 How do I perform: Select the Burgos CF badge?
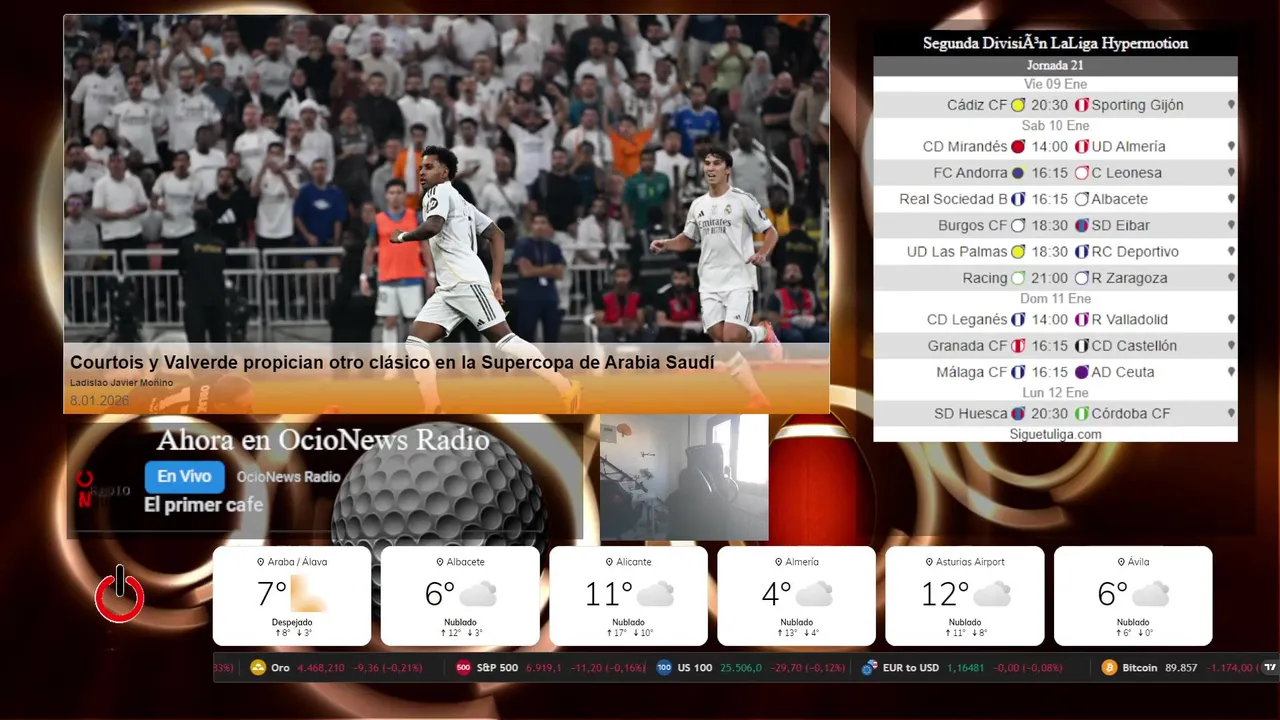(1018, 226)
